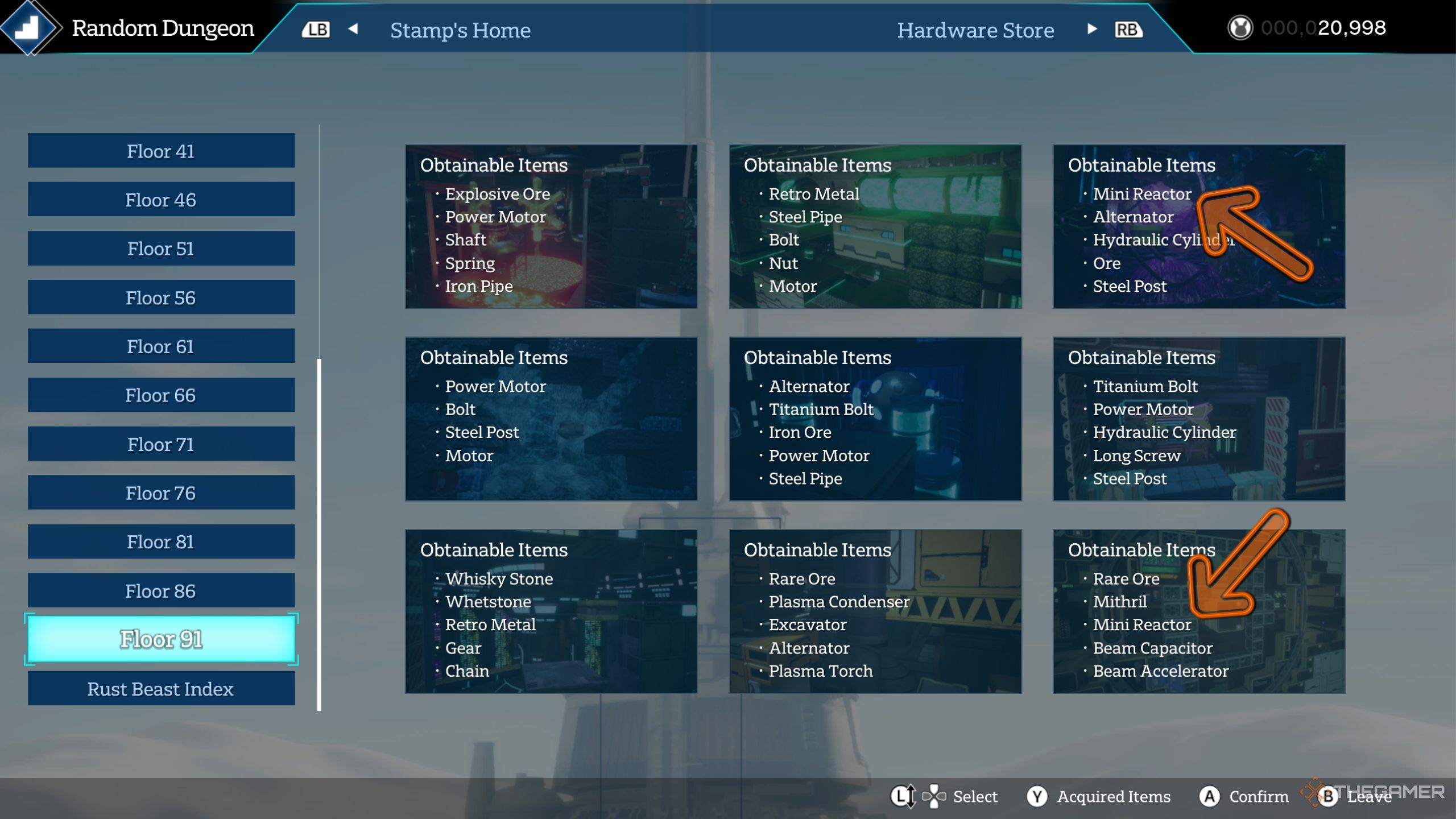Click the D-pad icon next to Select
The height and width of the screenshot is (819, 1456).
933,796
